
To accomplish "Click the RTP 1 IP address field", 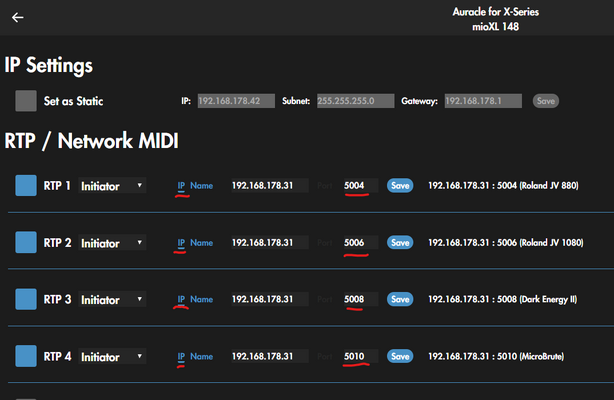I will pos(270,185).
